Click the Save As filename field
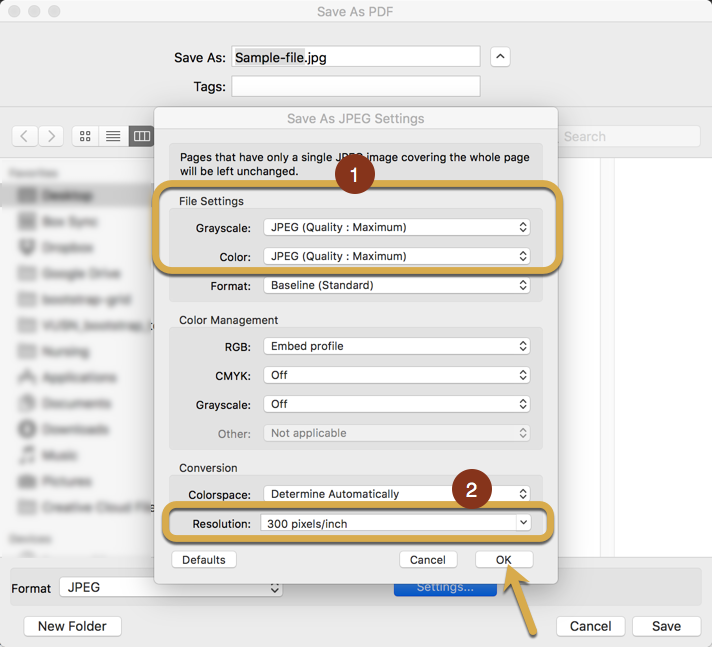This screenshot has height=647, width=712. coord(355,57)
